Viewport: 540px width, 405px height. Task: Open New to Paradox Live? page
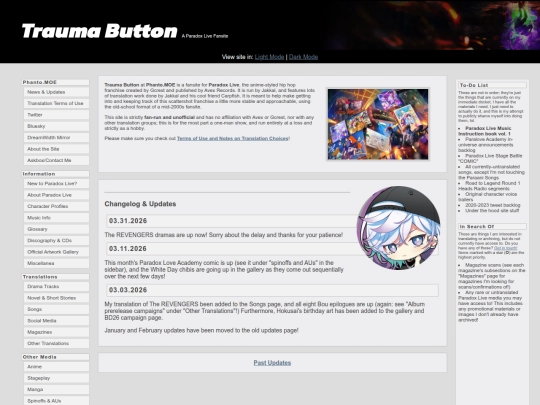[x=56, y=184]
